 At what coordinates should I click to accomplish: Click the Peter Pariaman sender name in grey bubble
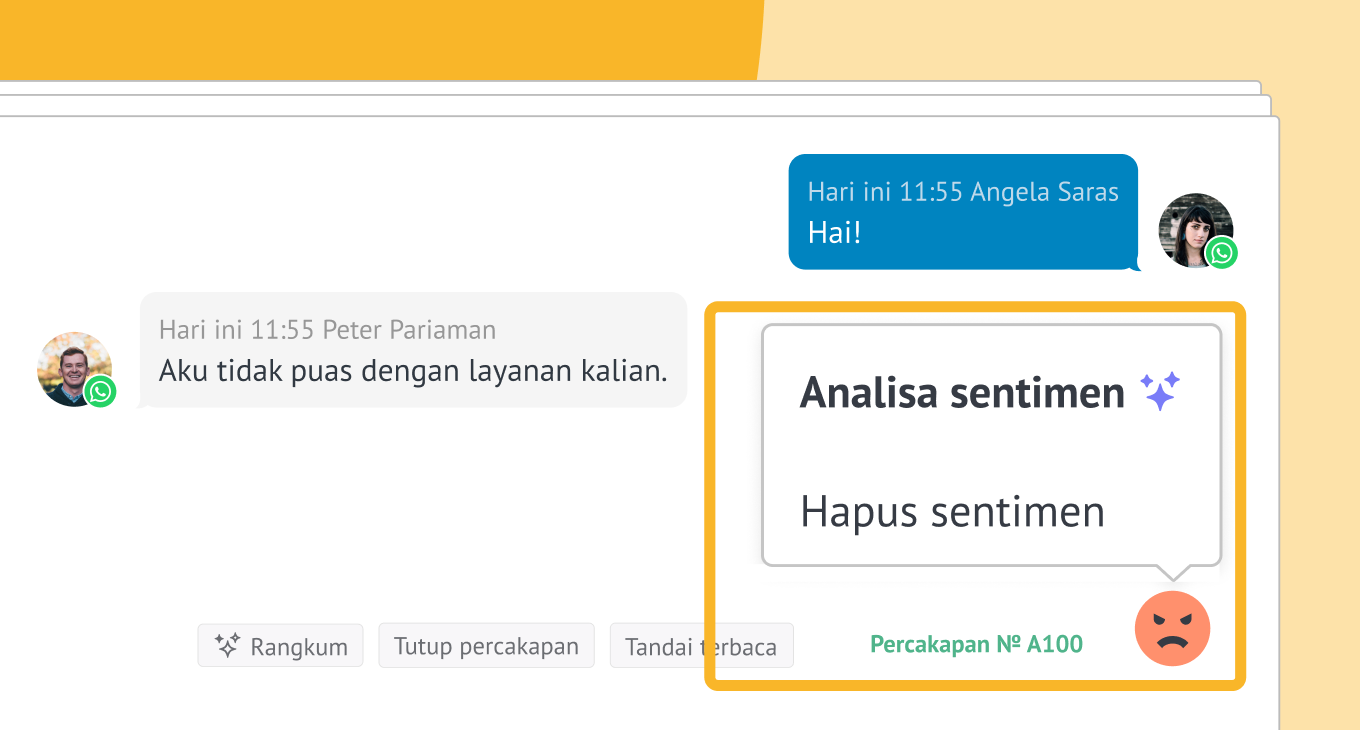409,329
